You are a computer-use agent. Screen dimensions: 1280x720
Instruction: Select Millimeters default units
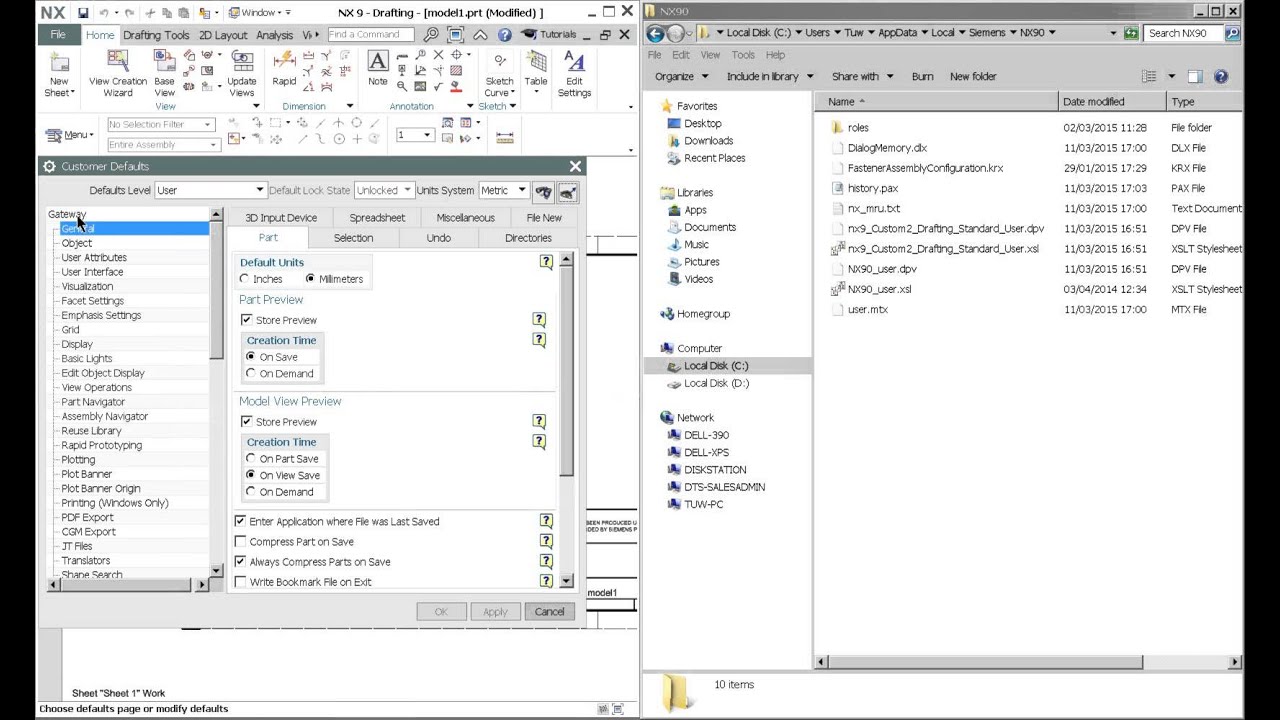310,279
